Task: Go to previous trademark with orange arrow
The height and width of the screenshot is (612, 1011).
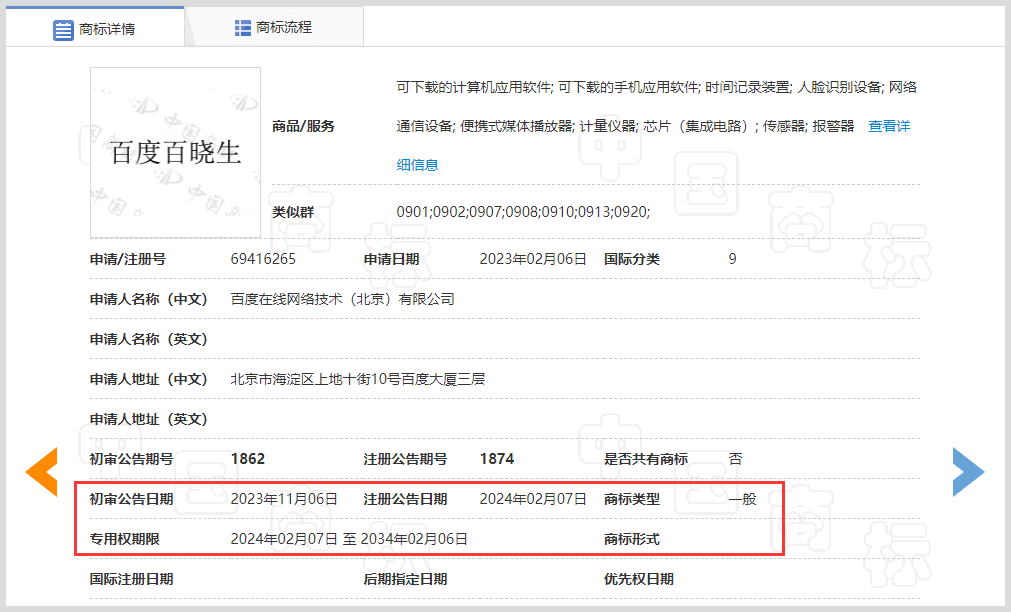Action: coord(42,471)
